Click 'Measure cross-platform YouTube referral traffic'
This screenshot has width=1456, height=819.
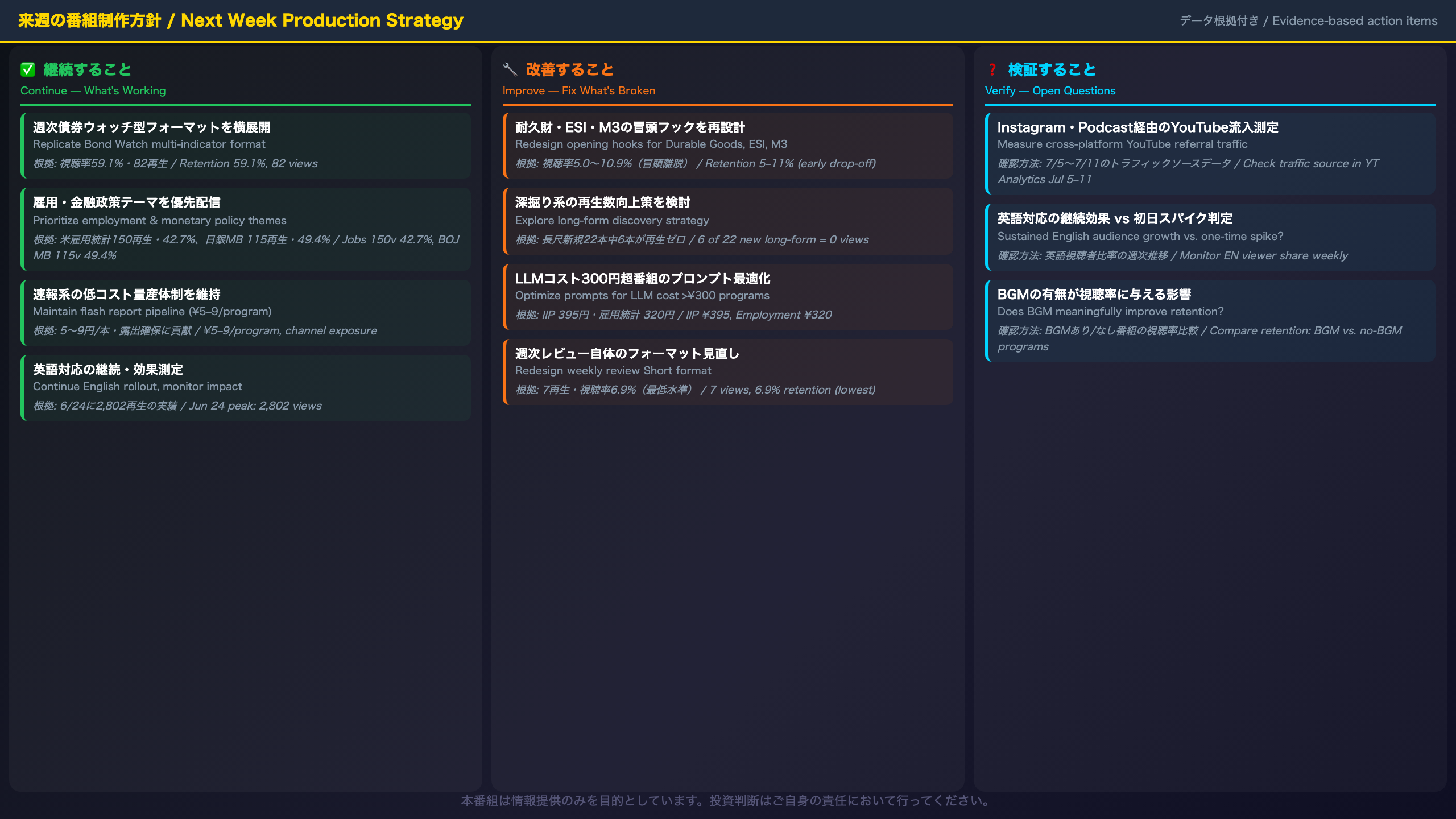tap(1123, 144)
